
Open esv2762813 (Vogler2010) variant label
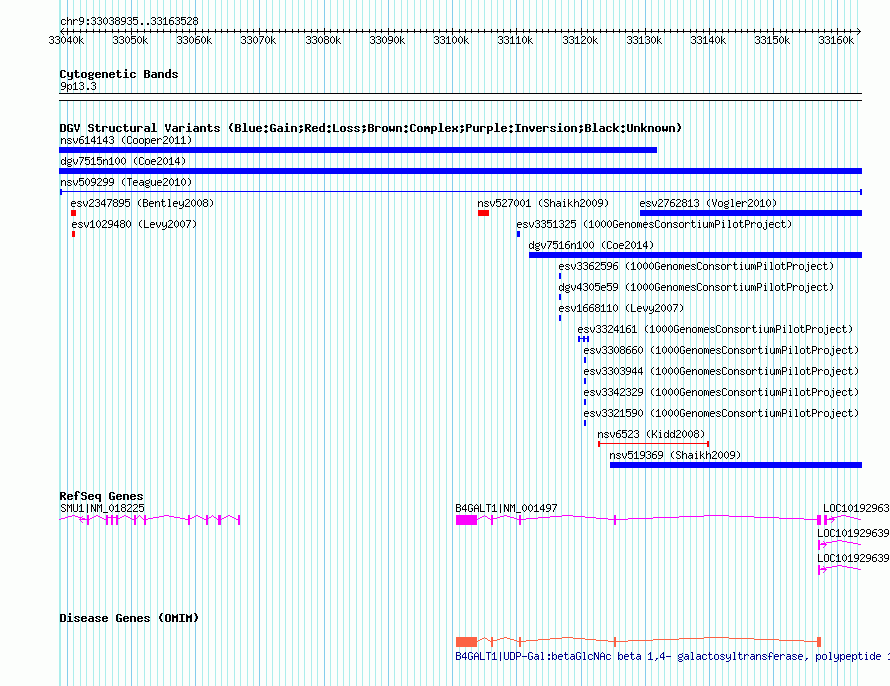tap(708, 203)
